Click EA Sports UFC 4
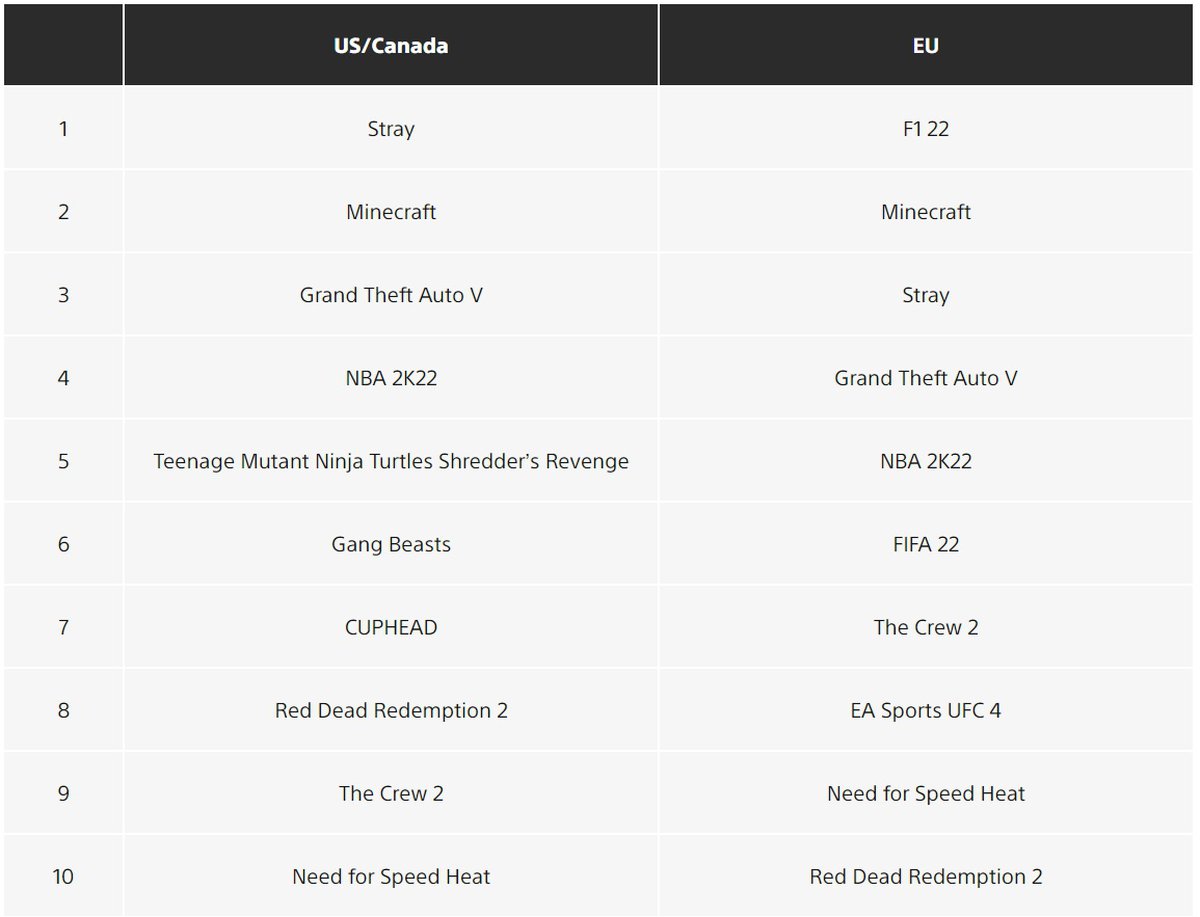 tap(926, 710)
